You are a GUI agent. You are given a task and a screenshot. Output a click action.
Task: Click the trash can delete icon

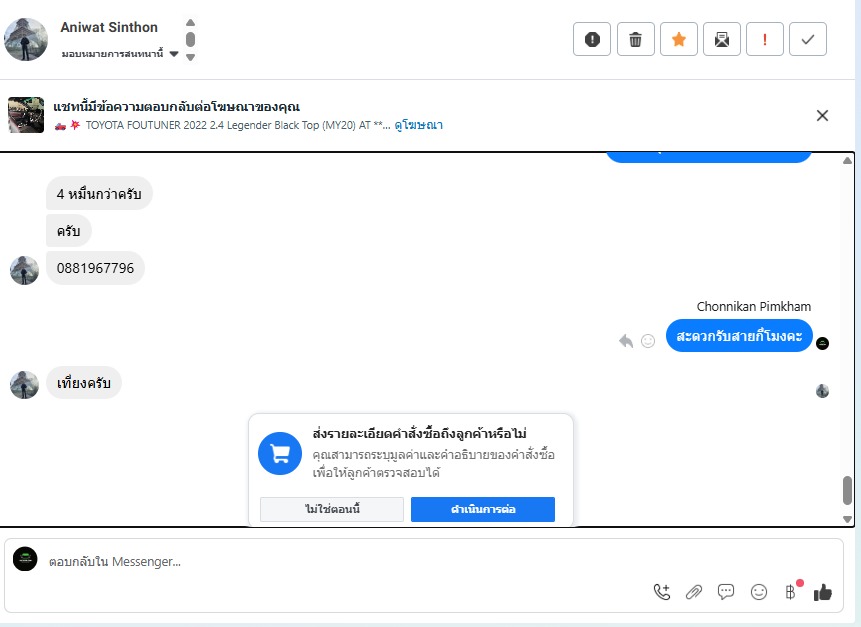[635, 39]
